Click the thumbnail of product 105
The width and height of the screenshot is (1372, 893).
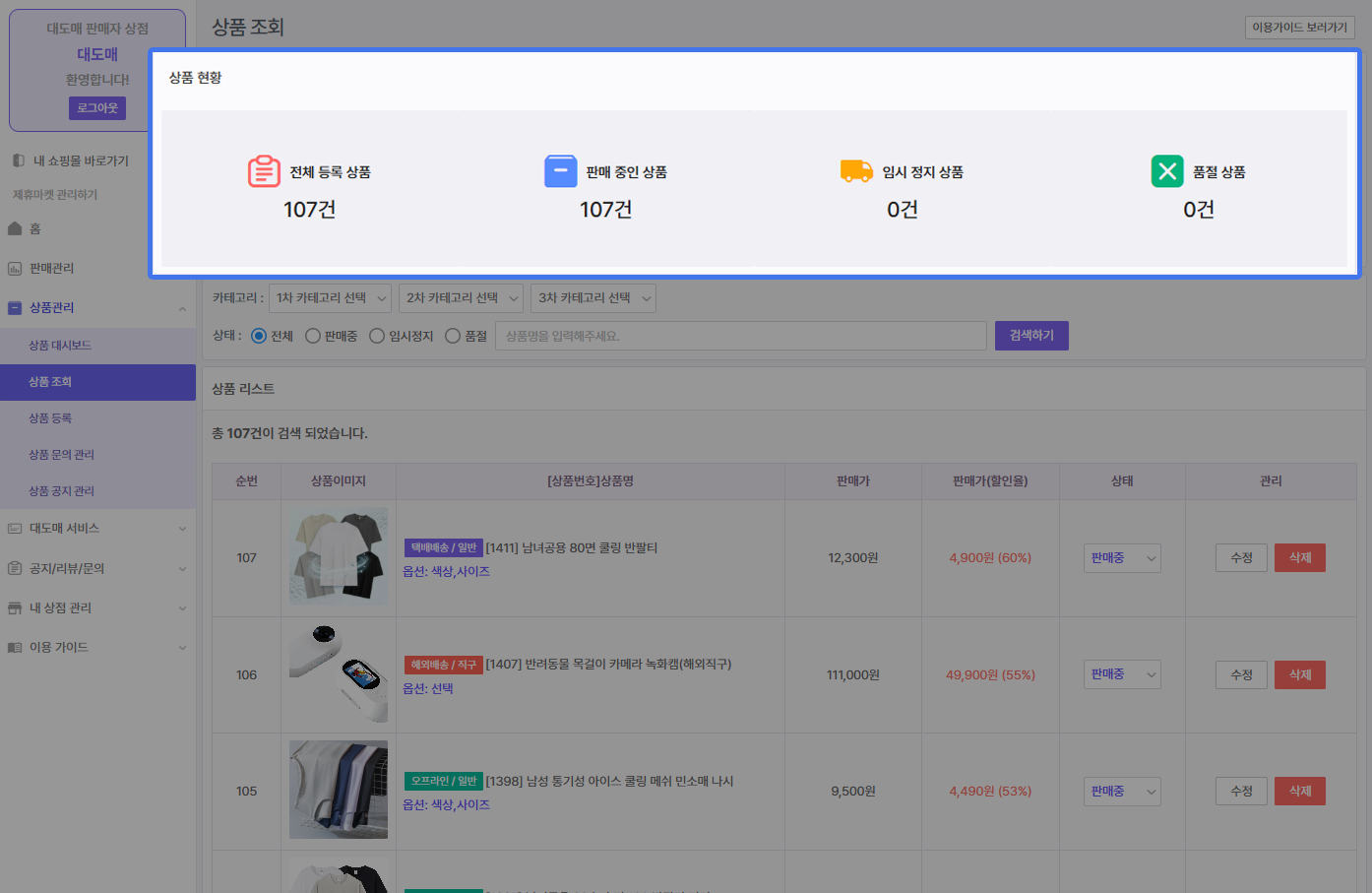pyautogui.click(x=339, y=790)
